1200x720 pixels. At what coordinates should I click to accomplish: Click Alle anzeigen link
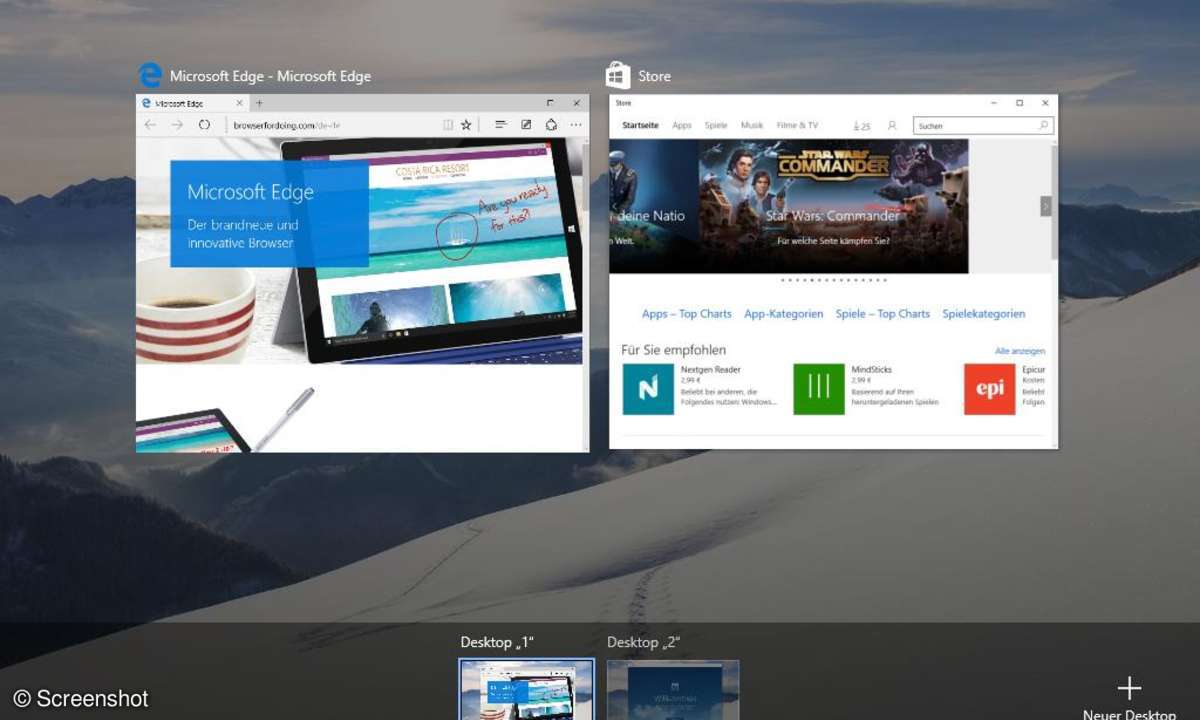1020,351
